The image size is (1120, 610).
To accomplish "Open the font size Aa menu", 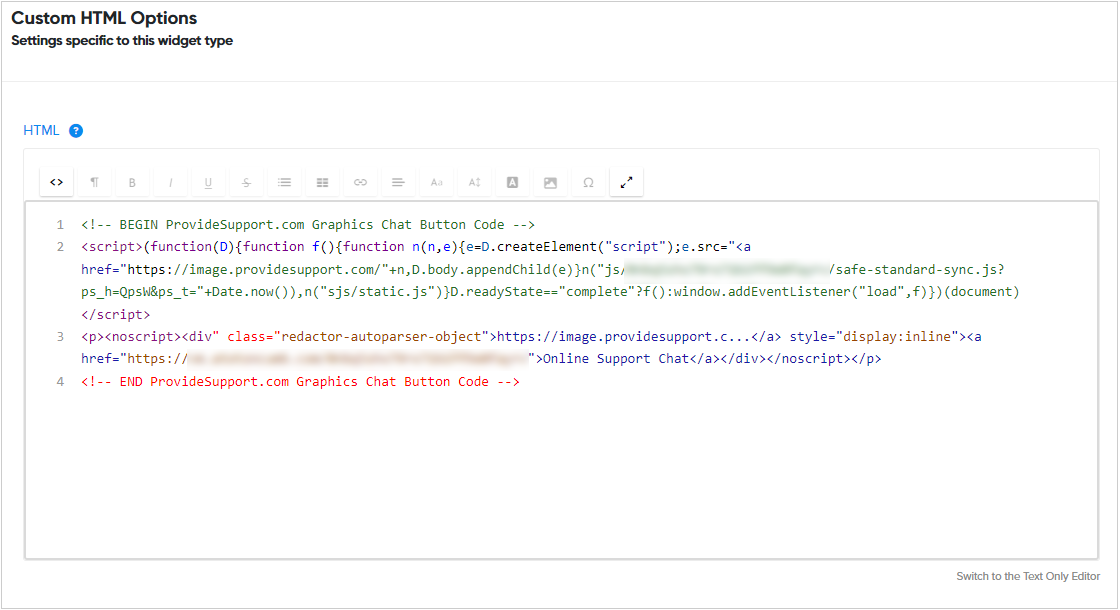I will pyautogui.click(x=436, y=181).
